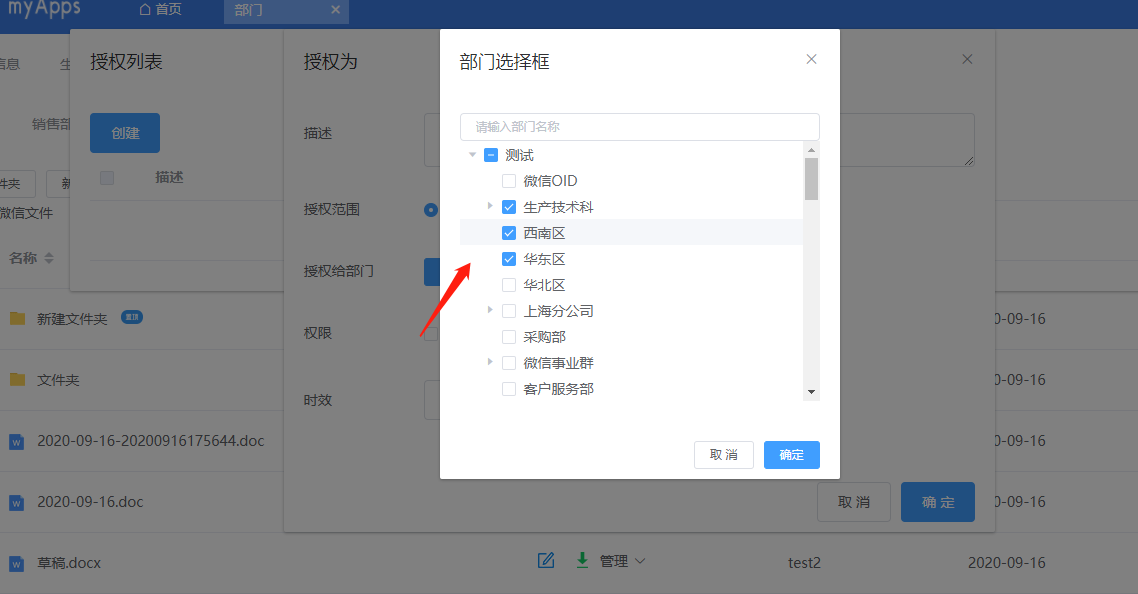Toggle the 测试 root checkbox
Viewport: 1138px width, 594px height.
pyautogui.click(x=491, y=155)
